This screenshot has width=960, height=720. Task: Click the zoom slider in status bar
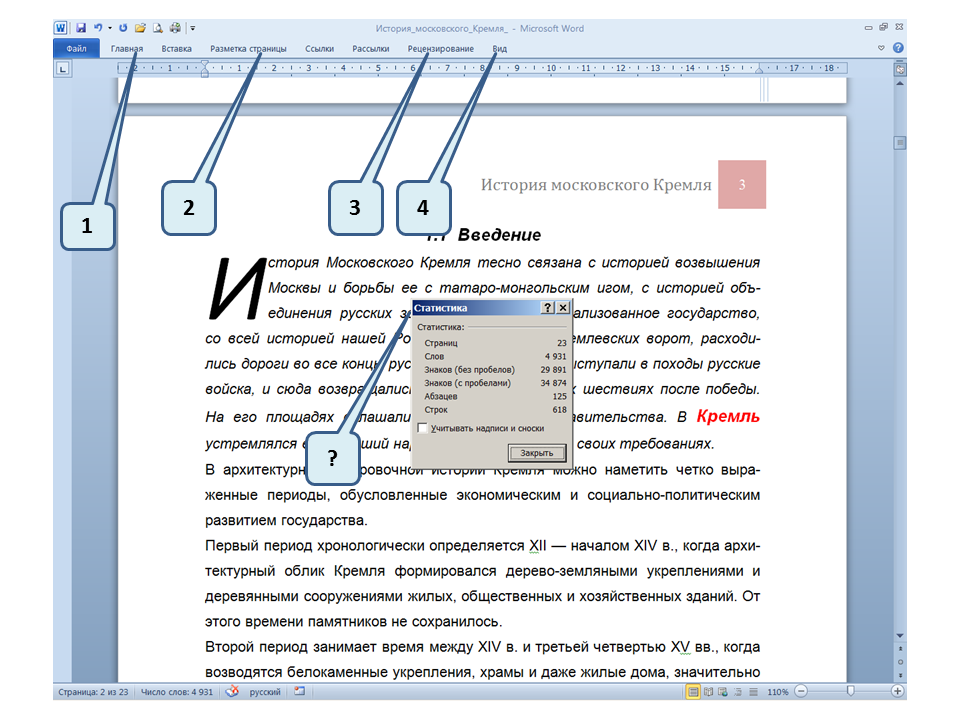pos(850,691)
